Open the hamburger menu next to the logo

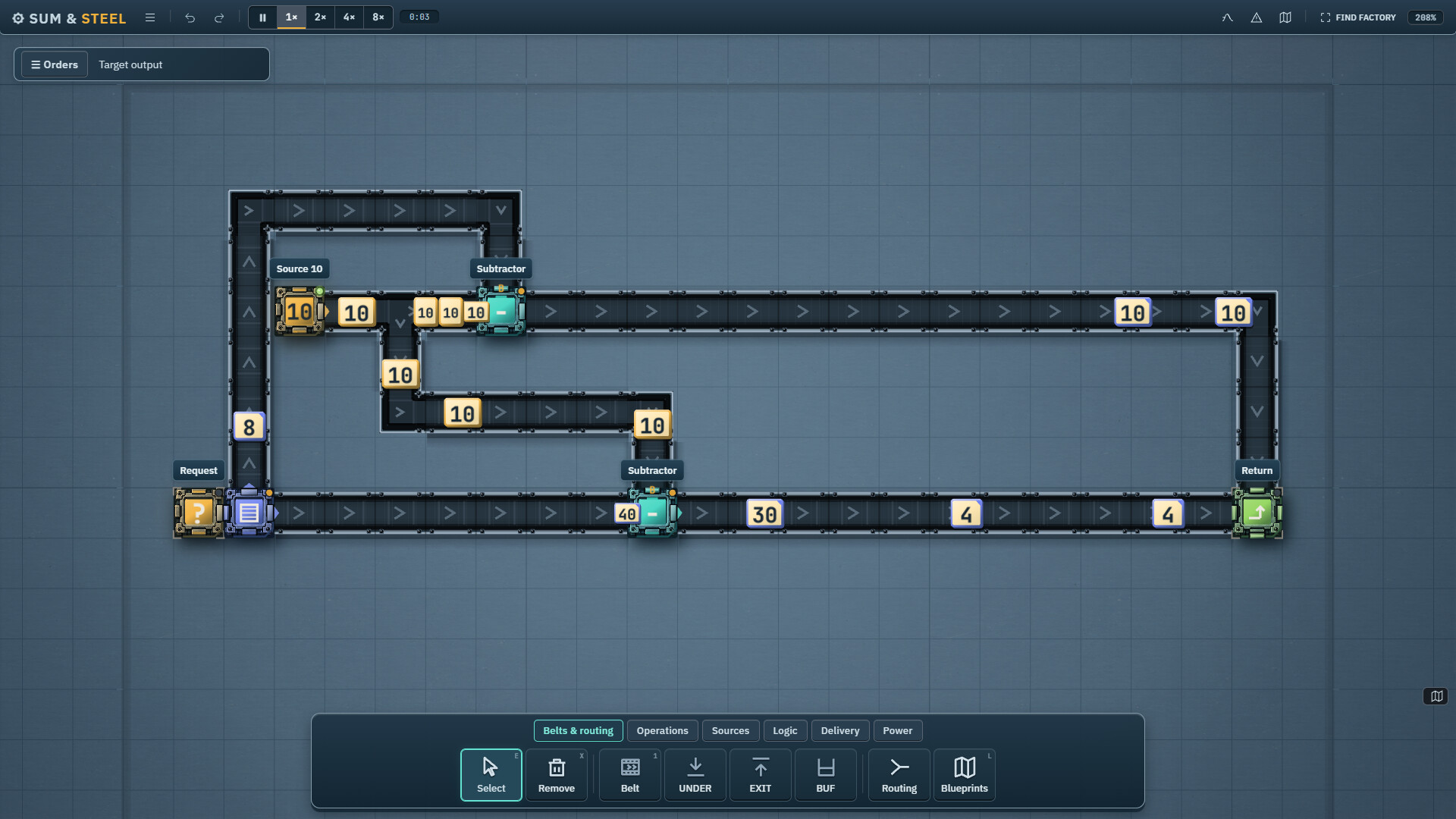(150, 17)
